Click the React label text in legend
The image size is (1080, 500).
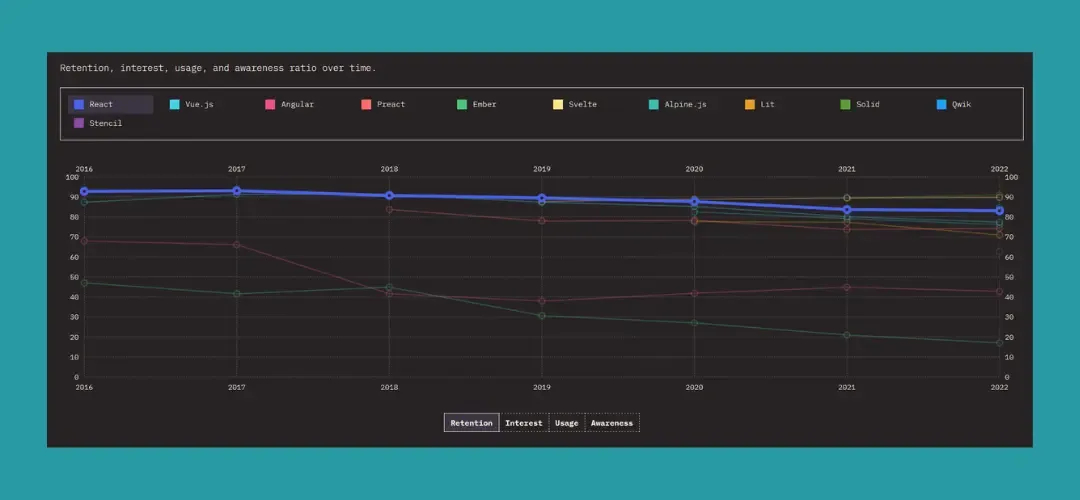coord(101,104)
